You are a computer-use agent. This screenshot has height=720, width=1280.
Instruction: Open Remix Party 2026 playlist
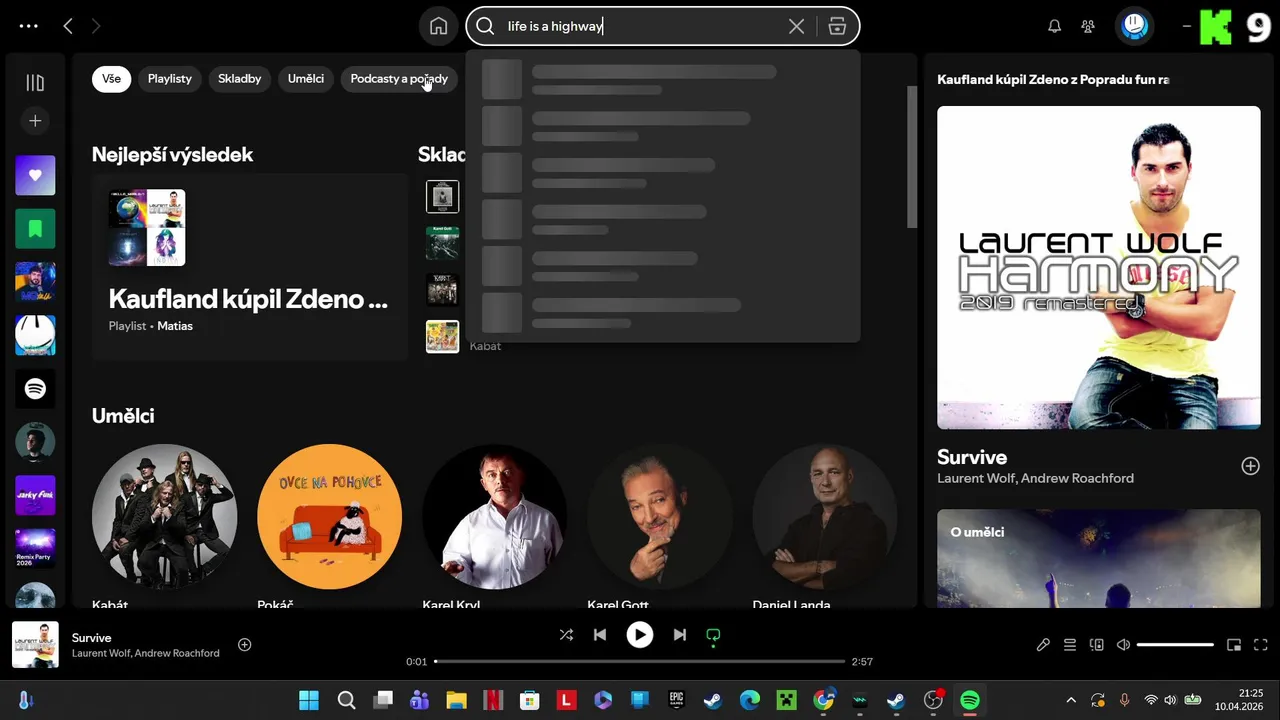coord(35,549)
